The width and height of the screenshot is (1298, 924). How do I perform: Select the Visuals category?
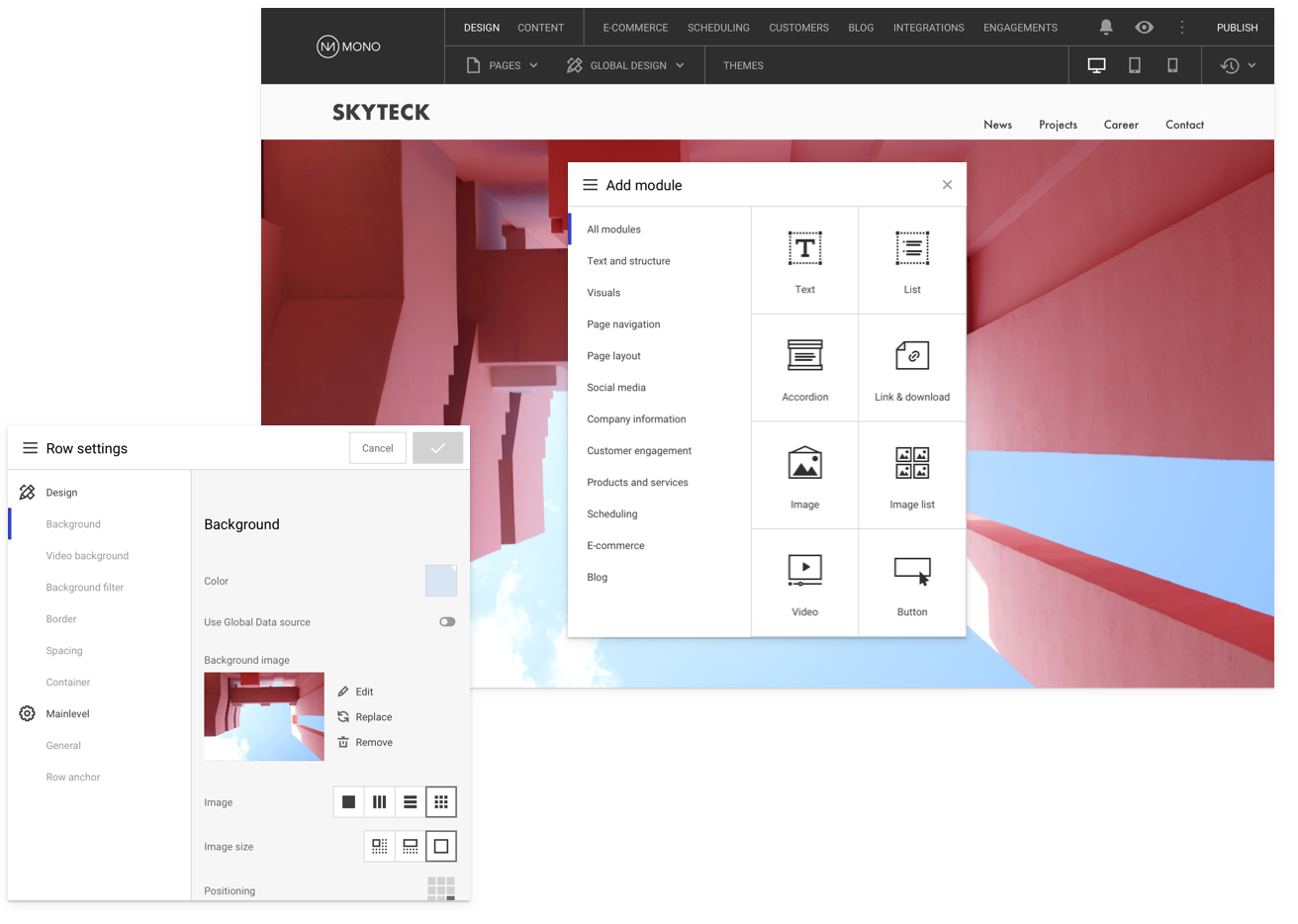[x=603, y=293]
